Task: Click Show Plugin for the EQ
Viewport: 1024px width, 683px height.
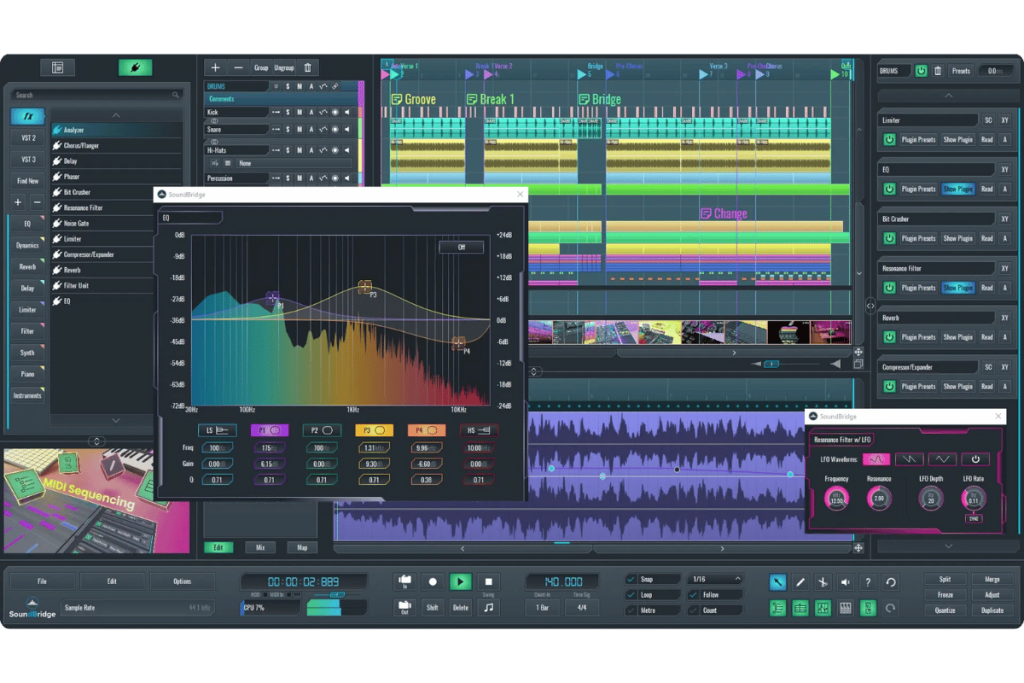Action: pyautogui.click(x=958, y=189)
